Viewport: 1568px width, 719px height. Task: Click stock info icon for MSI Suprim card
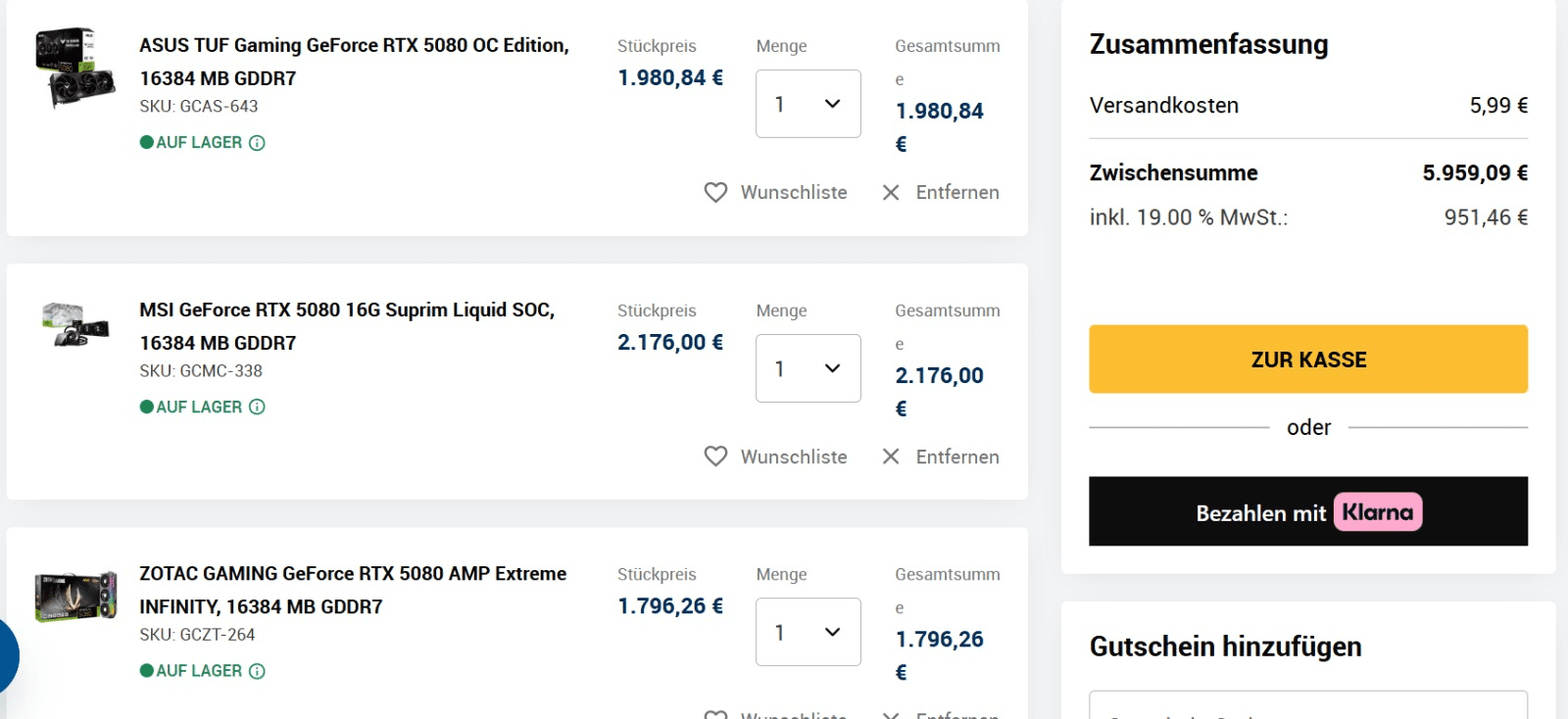click(x=257, y=407)
